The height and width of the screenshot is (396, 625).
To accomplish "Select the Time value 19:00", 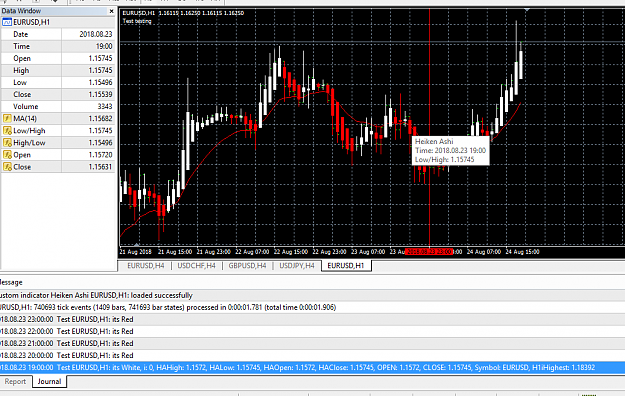I will (104, 46).
